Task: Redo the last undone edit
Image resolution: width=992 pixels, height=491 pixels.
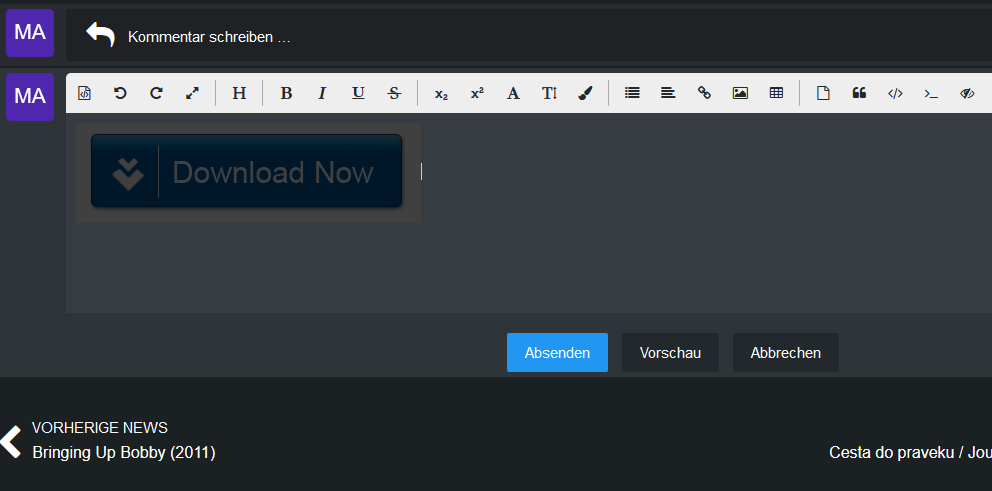Action: [156, 93]
